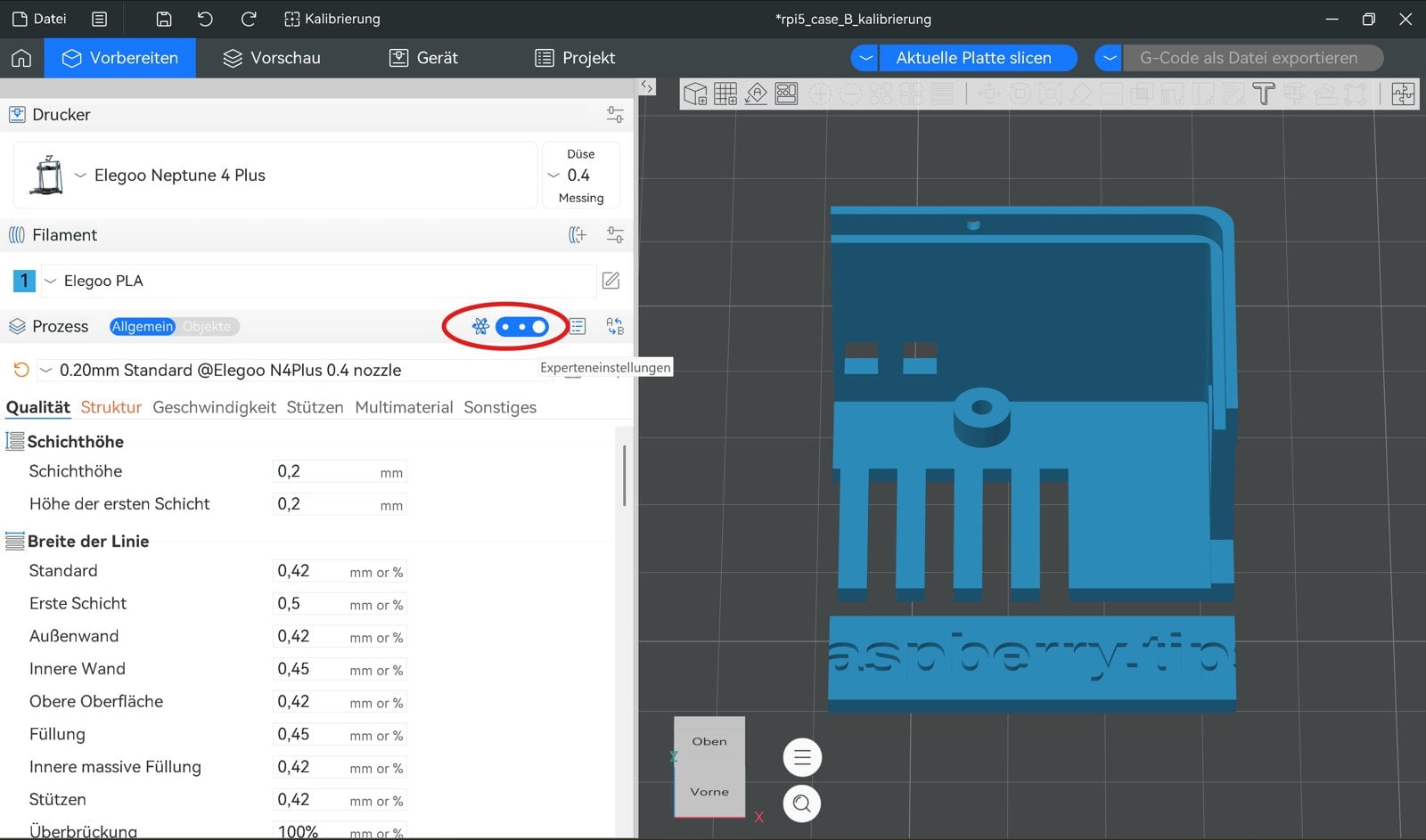
Task: Open the Geschwindigkeit settings tab
Action: pos(215,407)
